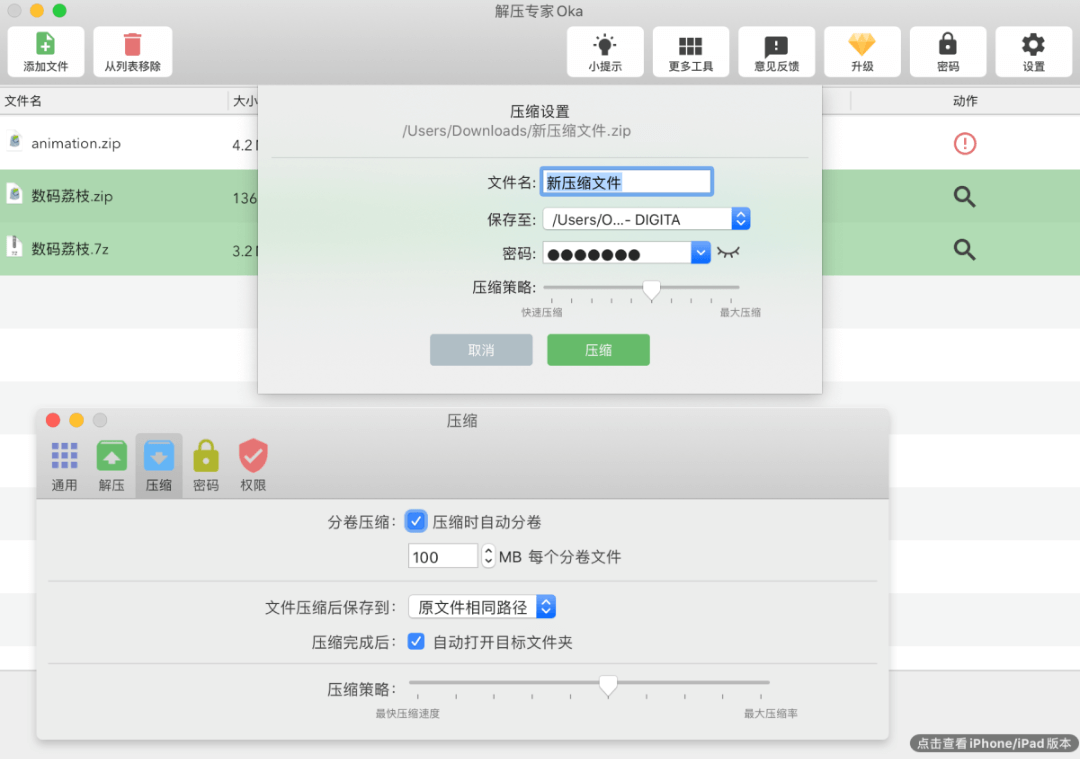1080x759 pixels.
Task: Toggle password visibility eye icon
Action: (729, 254)
